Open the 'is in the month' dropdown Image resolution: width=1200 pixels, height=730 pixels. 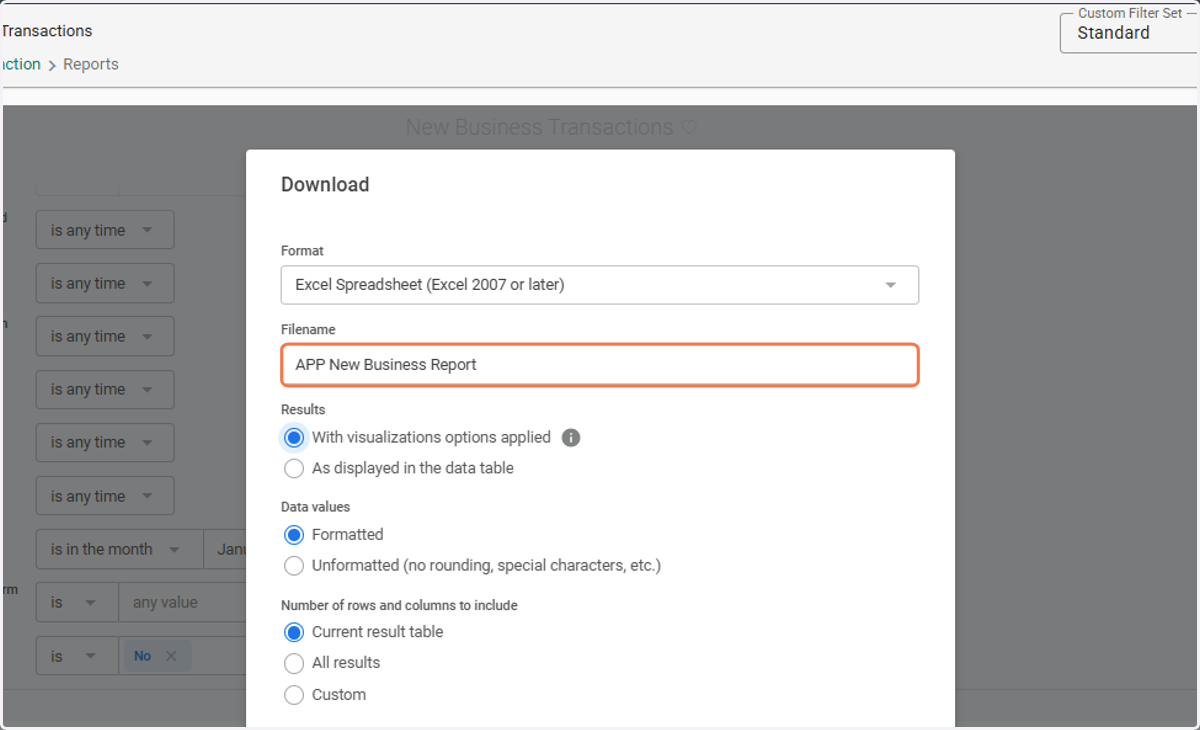(120, 550)
